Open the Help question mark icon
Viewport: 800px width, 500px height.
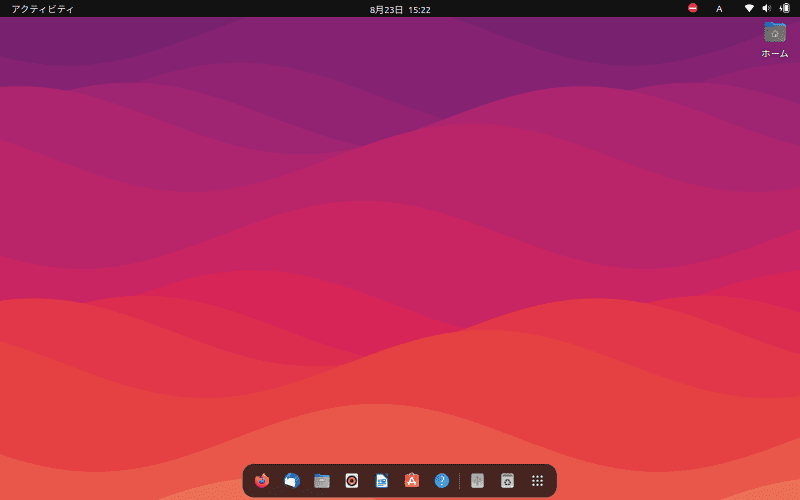(x=442, y=481)
